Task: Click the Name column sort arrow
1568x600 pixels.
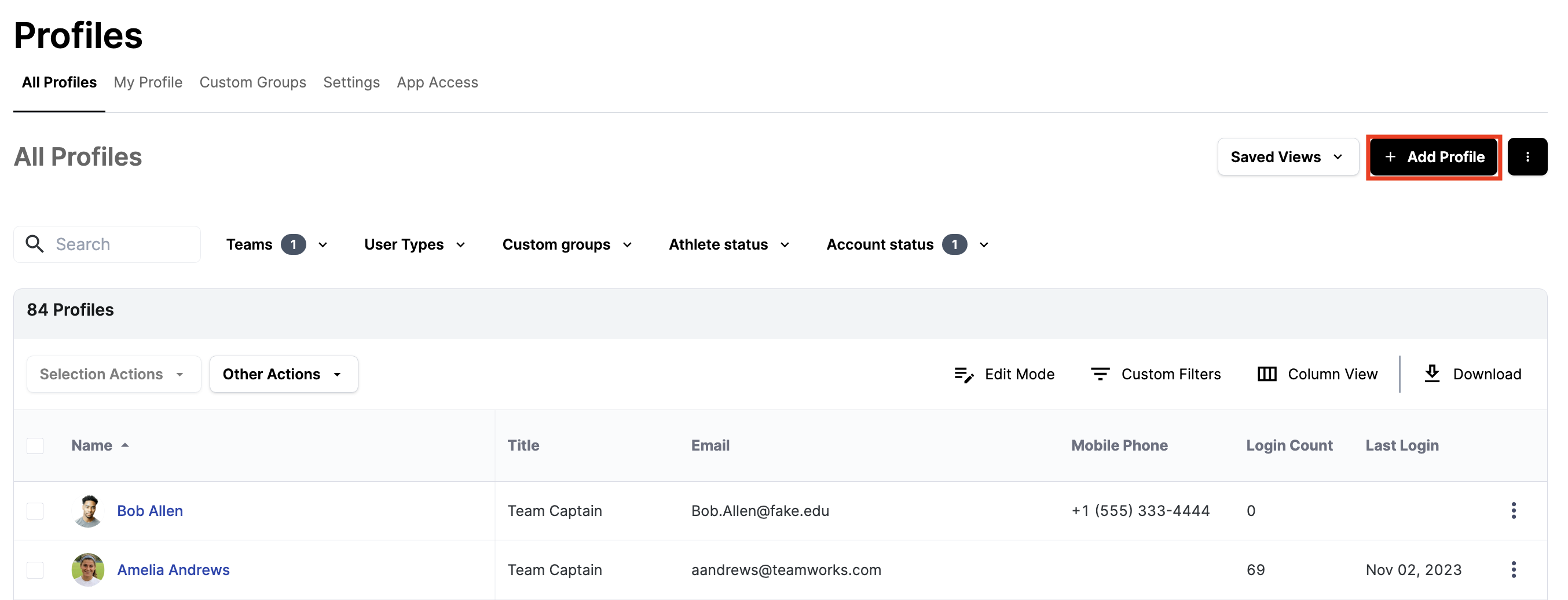Action: pos(125,445)
